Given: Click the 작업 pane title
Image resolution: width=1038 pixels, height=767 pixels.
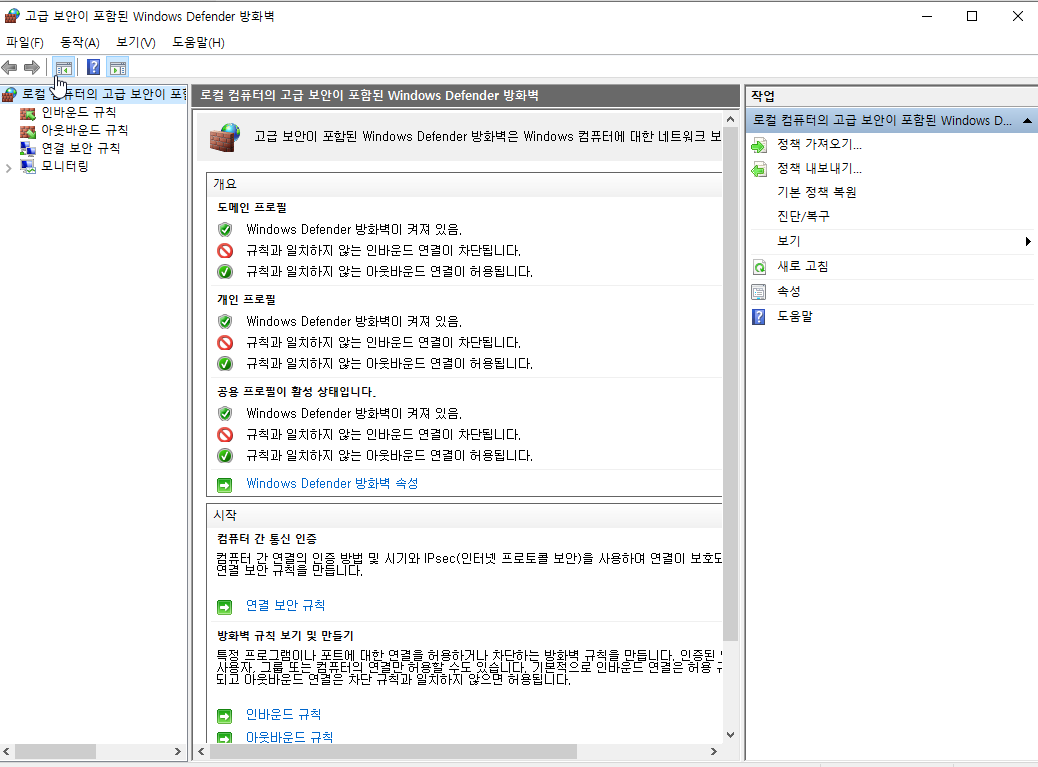Looking at the screenshot, I should pos(763,96).
